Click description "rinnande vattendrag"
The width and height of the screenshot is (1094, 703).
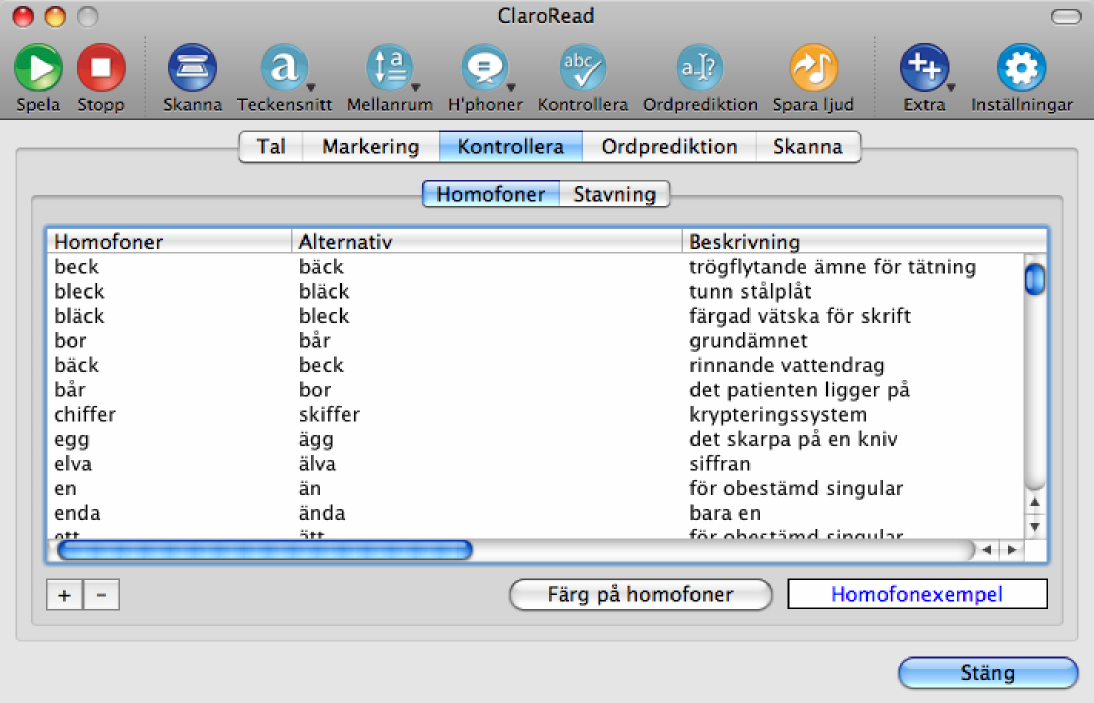[787, 365]
